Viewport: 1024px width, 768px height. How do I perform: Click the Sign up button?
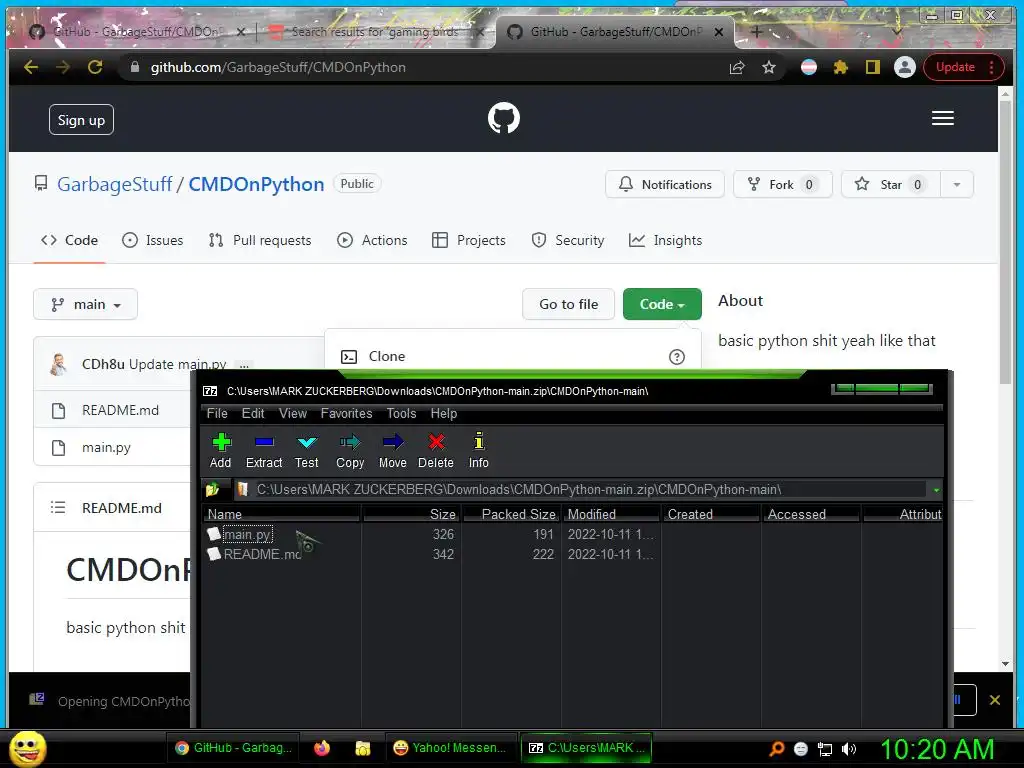[x=81, y=120]
